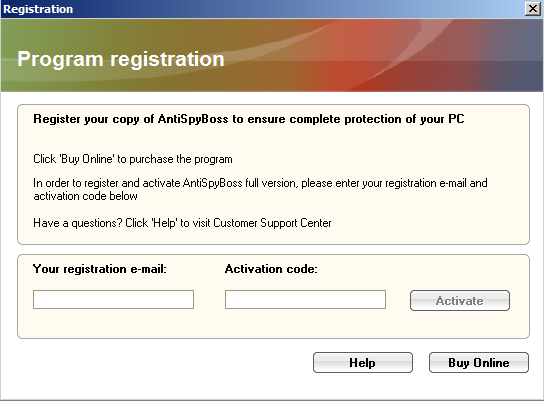544x401 pixels.
Task: Close the Registration dialog window
Action: click(533, 8)
